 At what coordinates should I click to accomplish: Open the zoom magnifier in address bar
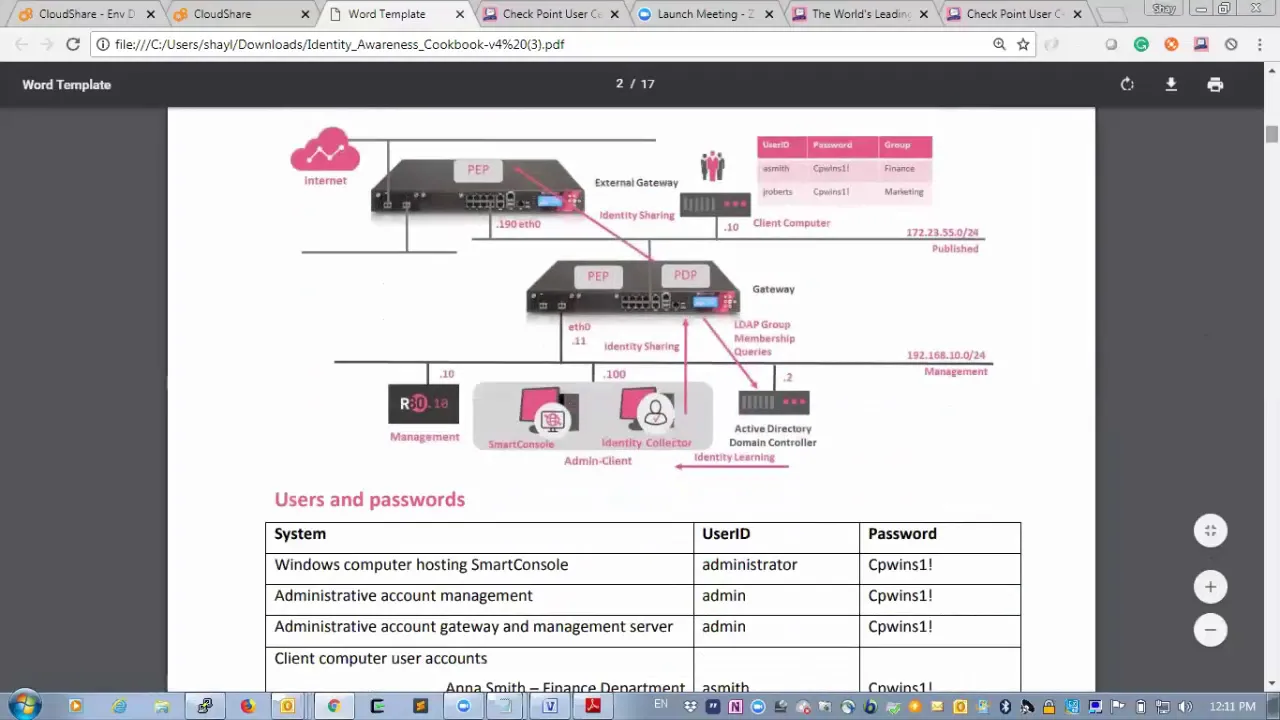click(x=999, y=44)
